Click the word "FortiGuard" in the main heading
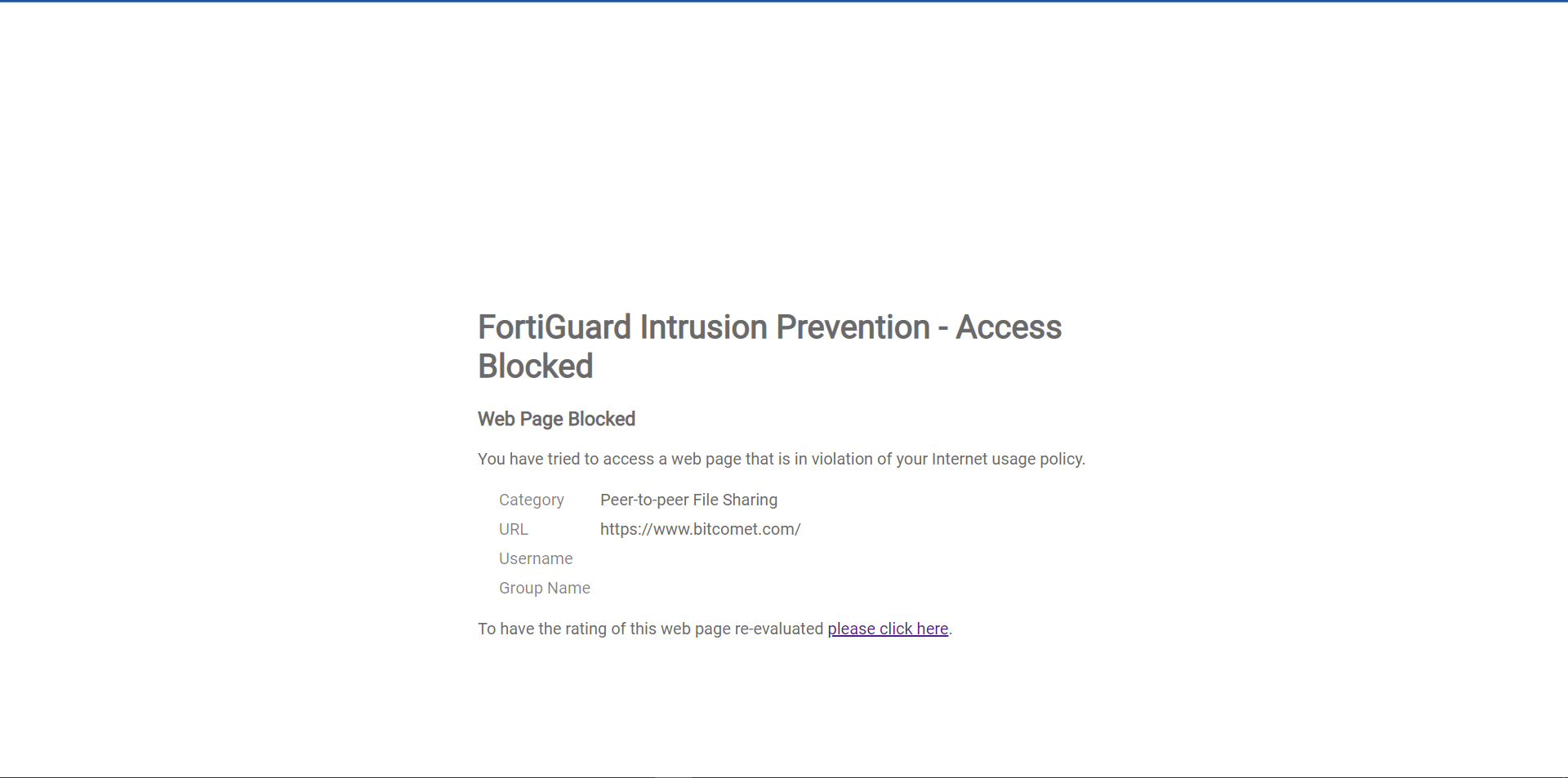 pyautogui.click(x=555, y=327)
